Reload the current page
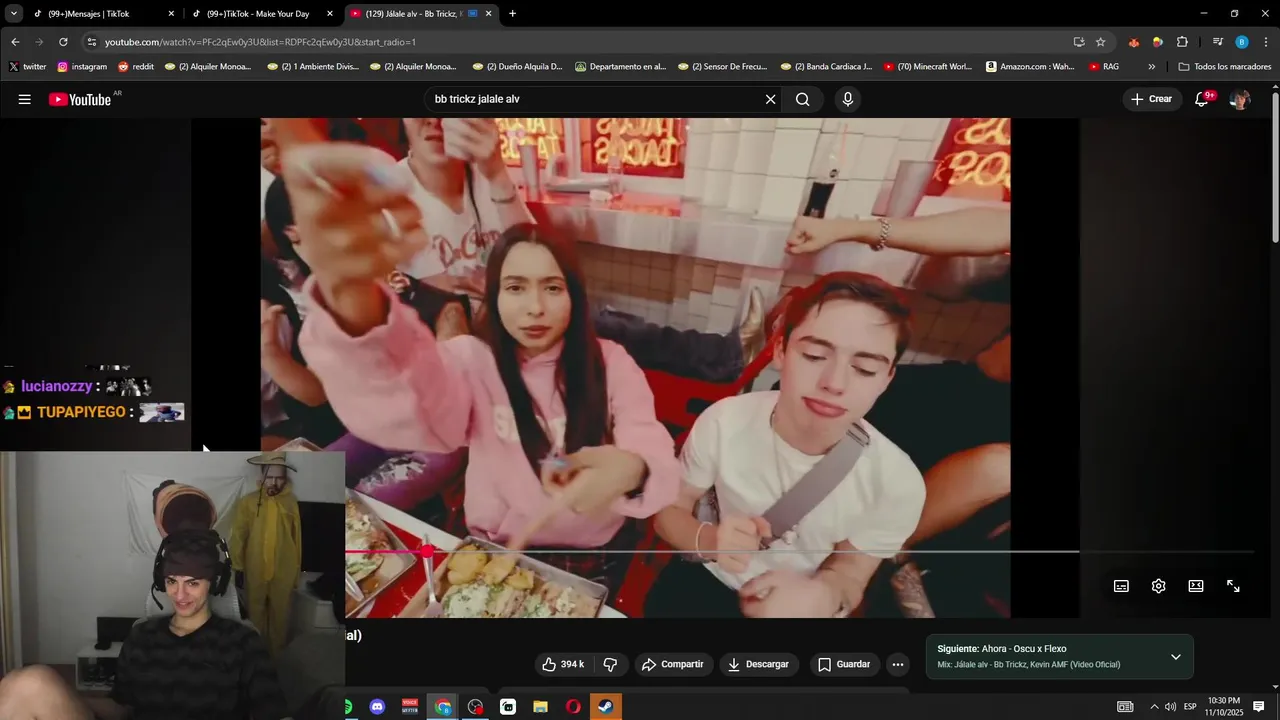 [63, 42]
